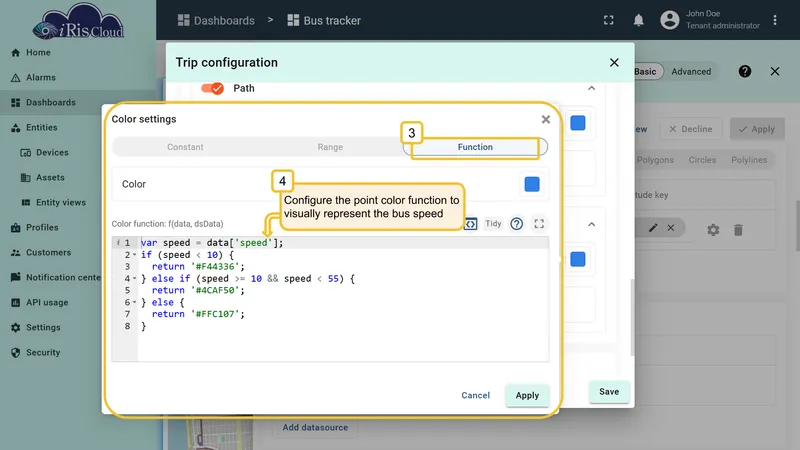The width and height of the screenshot is (800, 450).
Task: Switch to the Function tab
Action: pyautogui.click(x=475, y=147)
